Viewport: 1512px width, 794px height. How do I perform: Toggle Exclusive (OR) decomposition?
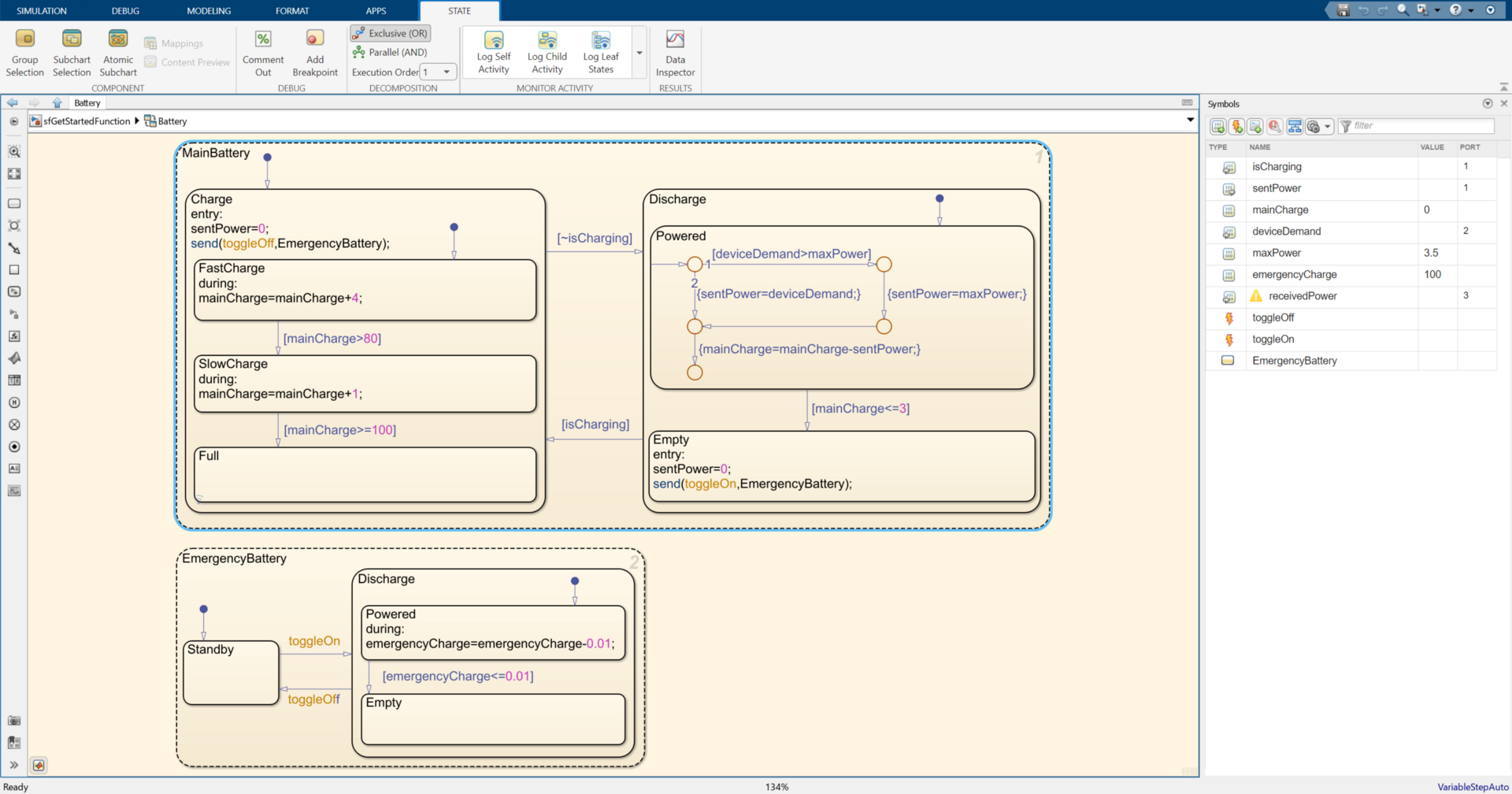coord(390,33)
